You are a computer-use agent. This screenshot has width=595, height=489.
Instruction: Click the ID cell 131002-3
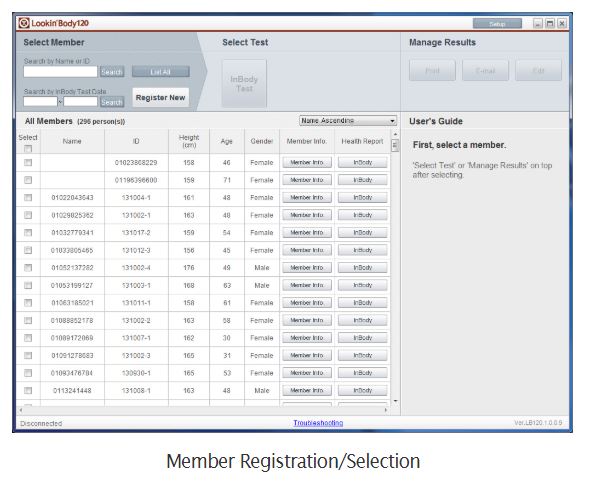[136, 355]
